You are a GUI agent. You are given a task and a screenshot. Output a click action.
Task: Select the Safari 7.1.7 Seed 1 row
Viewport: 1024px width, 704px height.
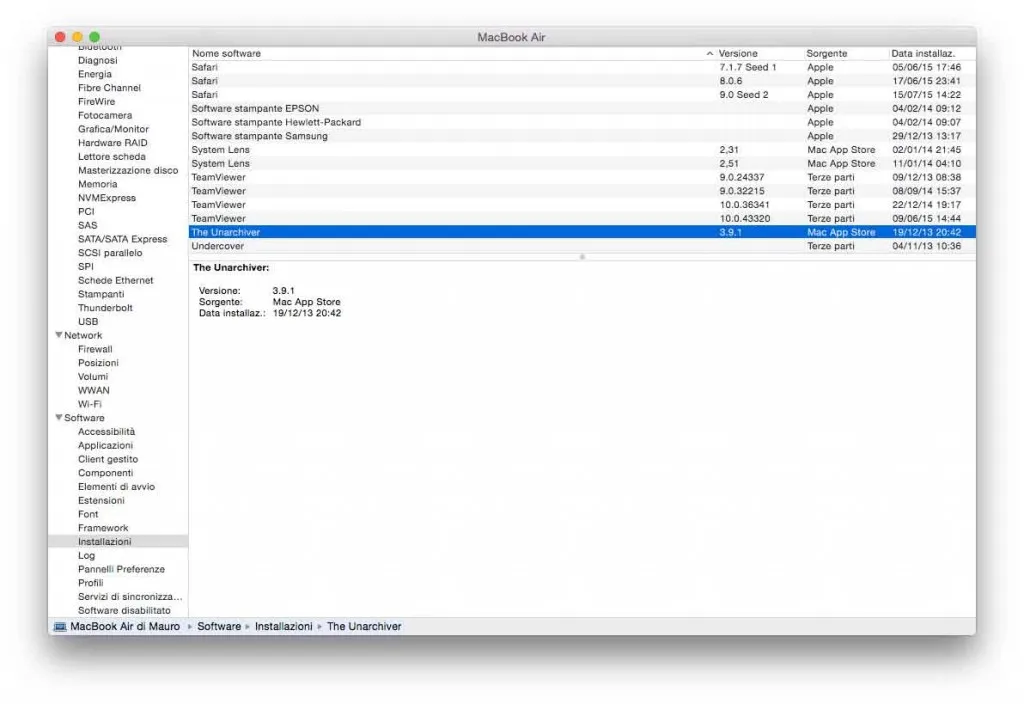pos(582,67)
